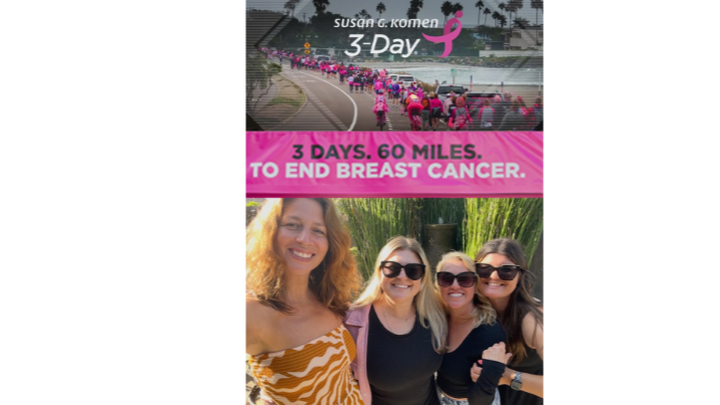The width and height of the screenshot is (720, 405).
Task: Click the yellow diamond road sign
Action: (307, 45)
